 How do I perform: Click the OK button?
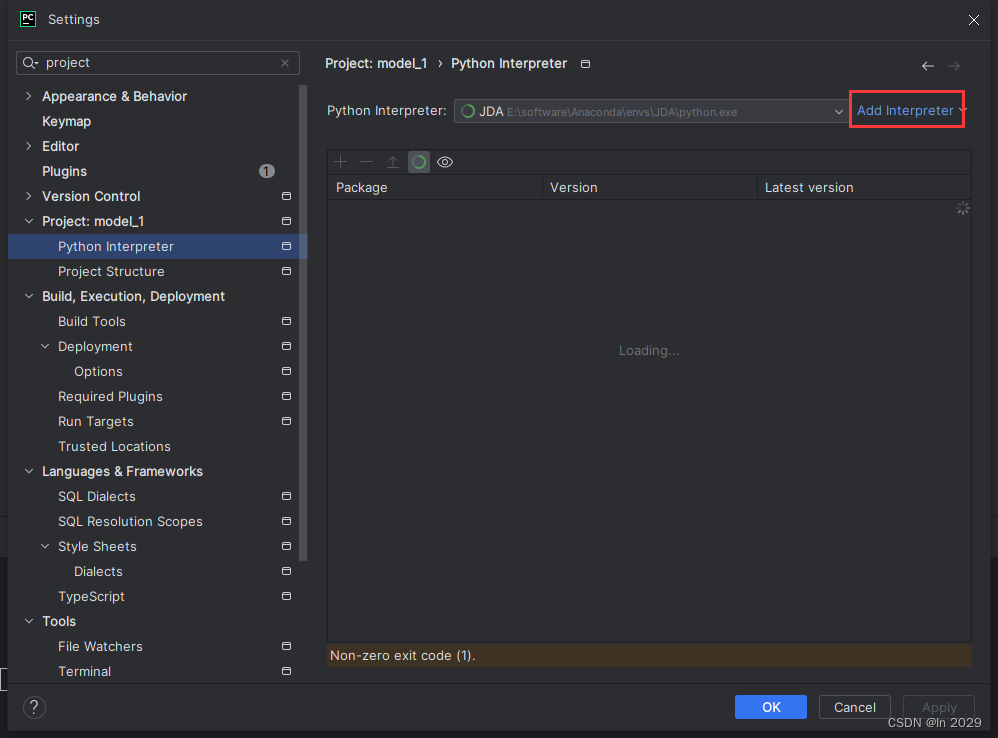[771, 707]
